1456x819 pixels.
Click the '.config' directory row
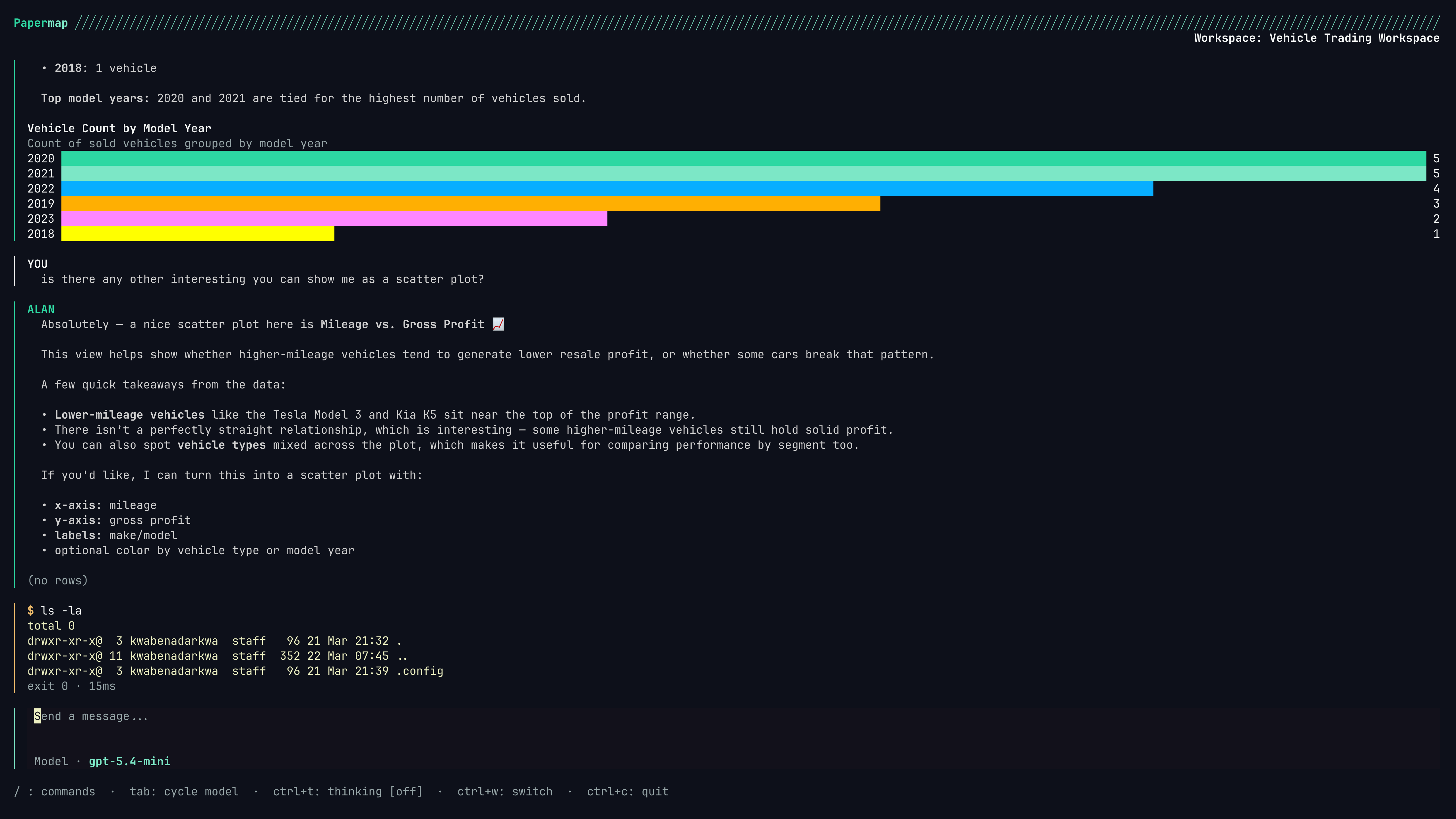235,671
